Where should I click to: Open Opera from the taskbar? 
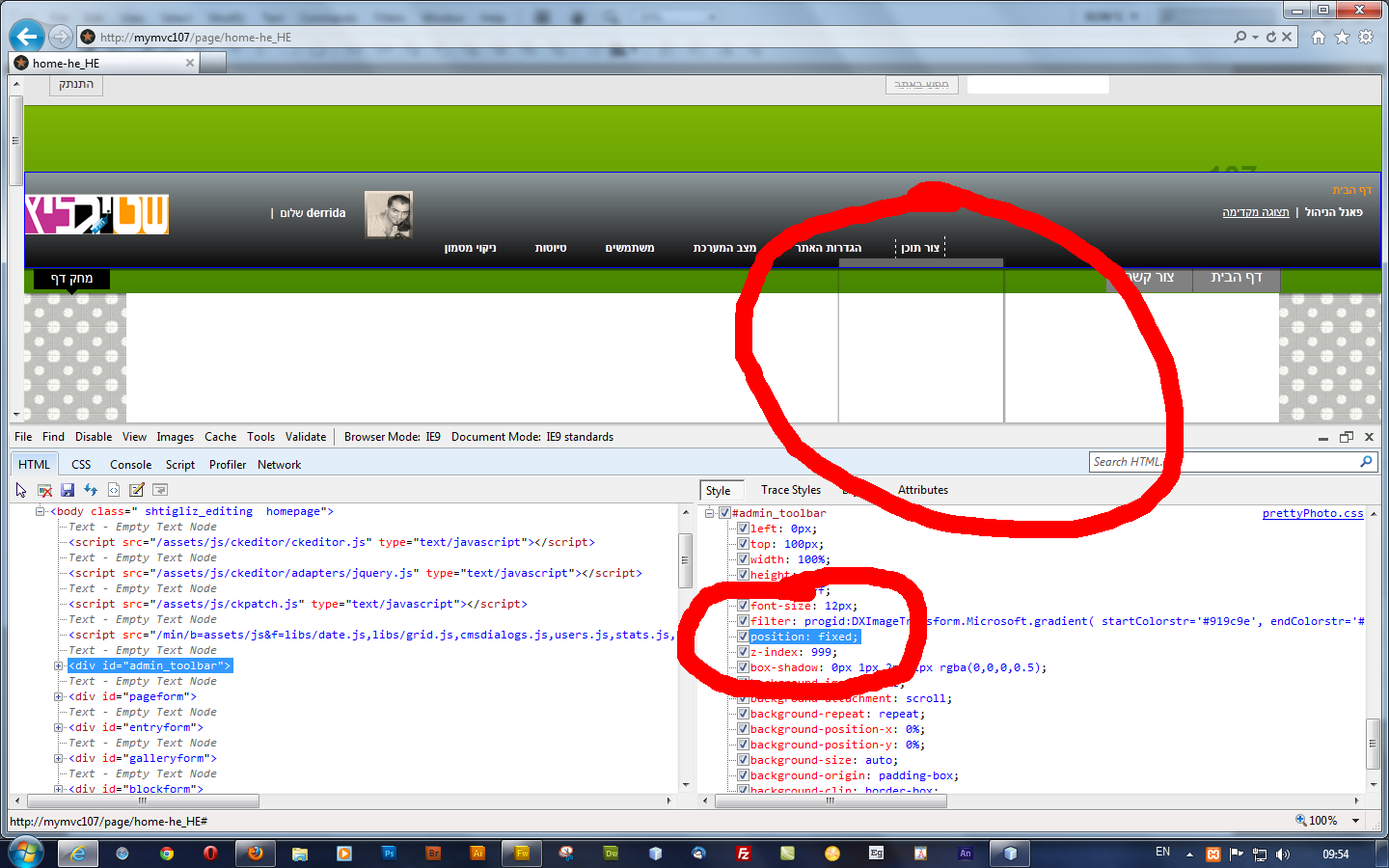pyautogui.click(x=210, y=854)
